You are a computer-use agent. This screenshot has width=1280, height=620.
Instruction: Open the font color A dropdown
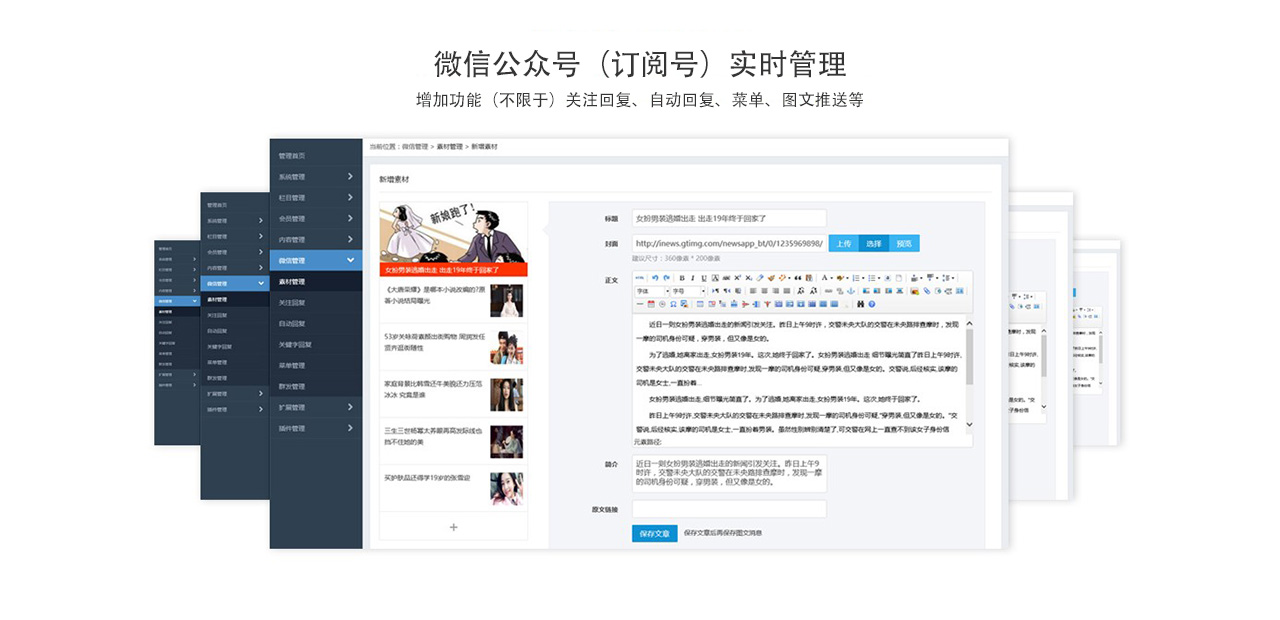[x=827, y=278]
